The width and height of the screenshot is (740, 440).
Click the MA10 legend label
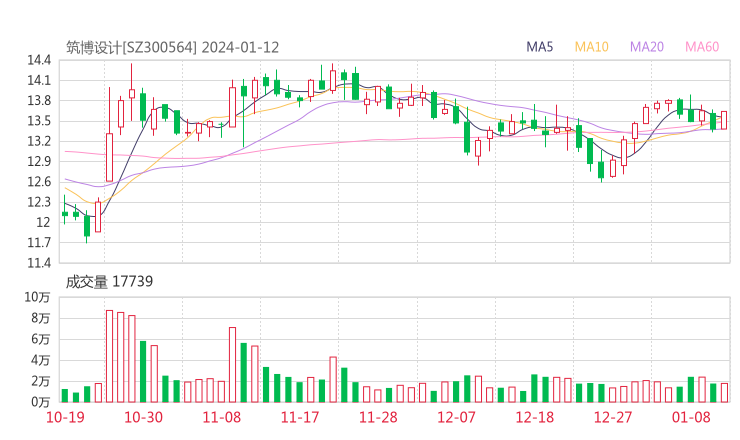[x=591, y=47]
